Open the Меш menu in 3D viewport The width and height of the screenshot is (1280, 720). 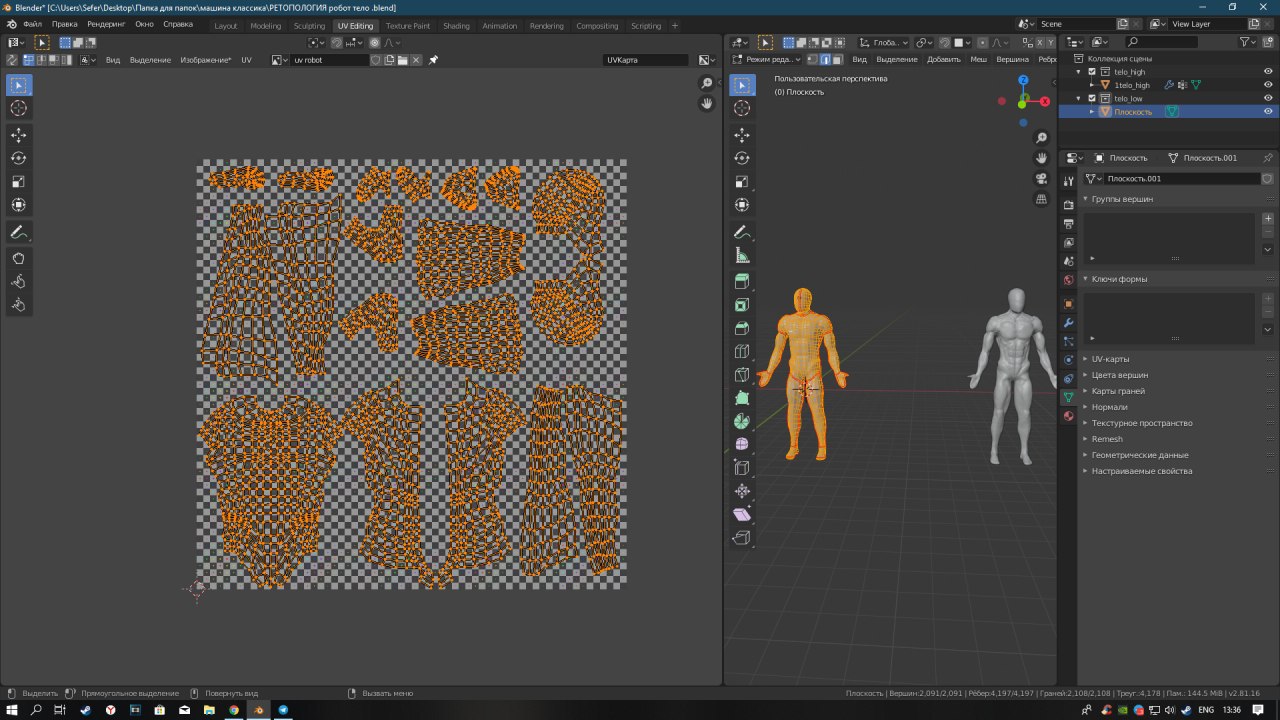(979, 60)
